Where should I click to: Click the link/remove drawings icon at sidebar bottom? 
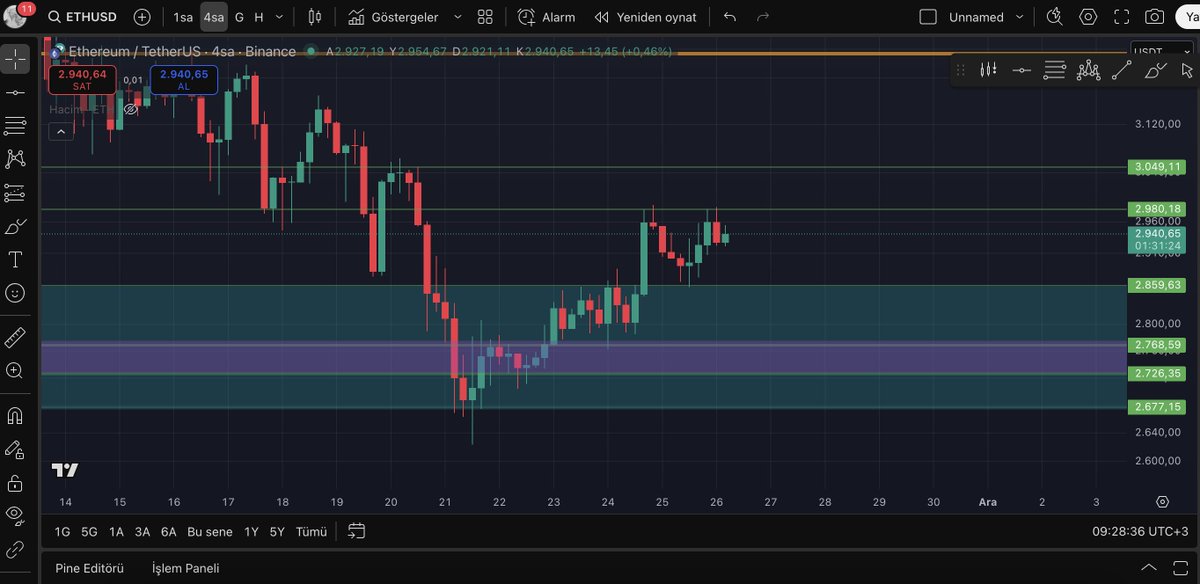point(15,549)
